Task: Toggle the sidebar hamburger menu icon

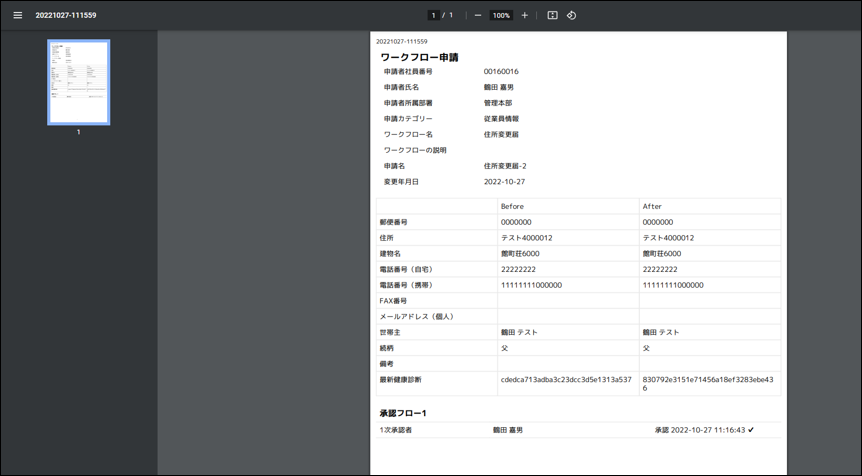Action: pyautogui.click(x=18, y=15)
